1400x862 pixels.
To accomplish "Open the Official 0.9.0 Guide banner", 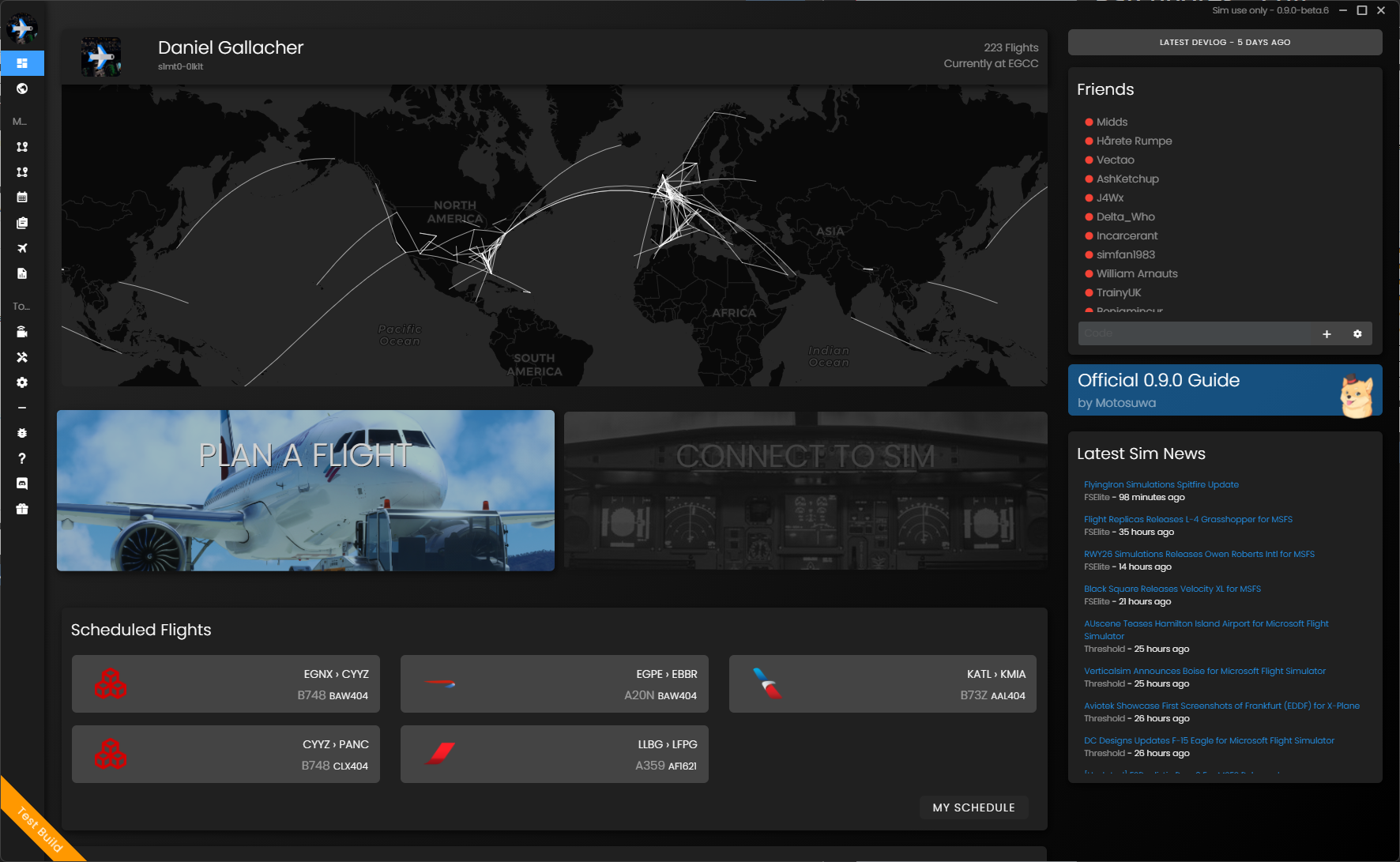I will 1225,390.
